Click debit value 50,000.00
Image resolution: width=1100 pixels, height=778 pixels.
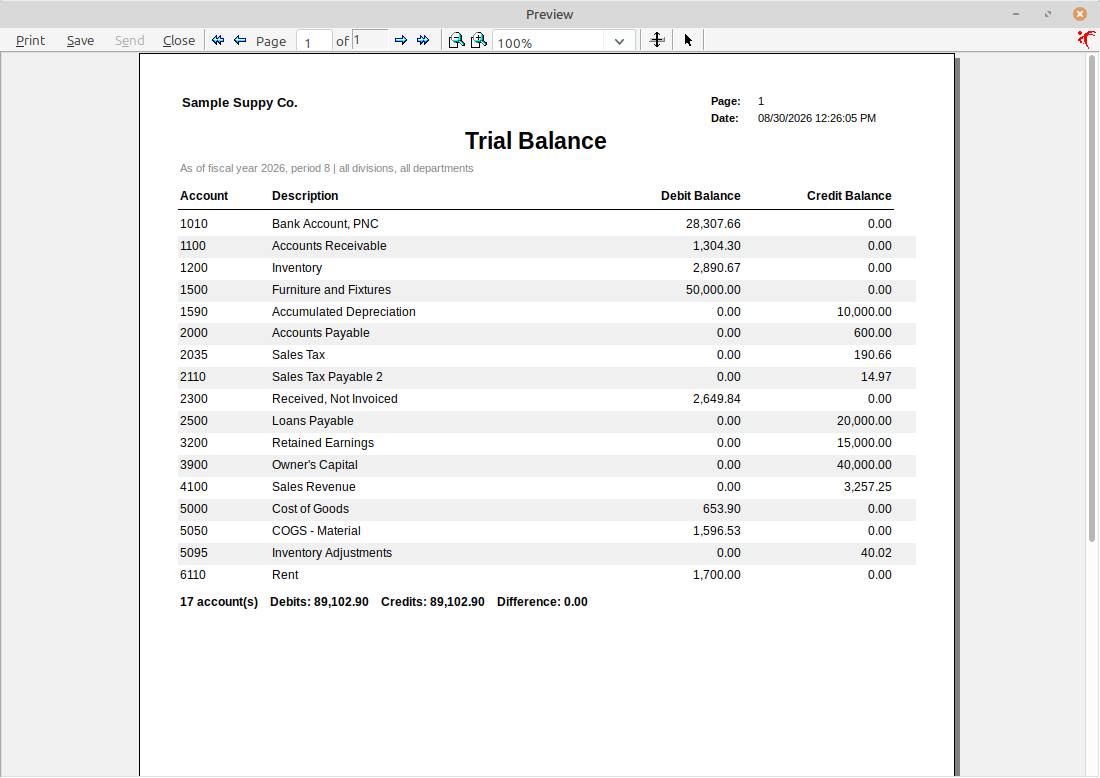[713, 290]
